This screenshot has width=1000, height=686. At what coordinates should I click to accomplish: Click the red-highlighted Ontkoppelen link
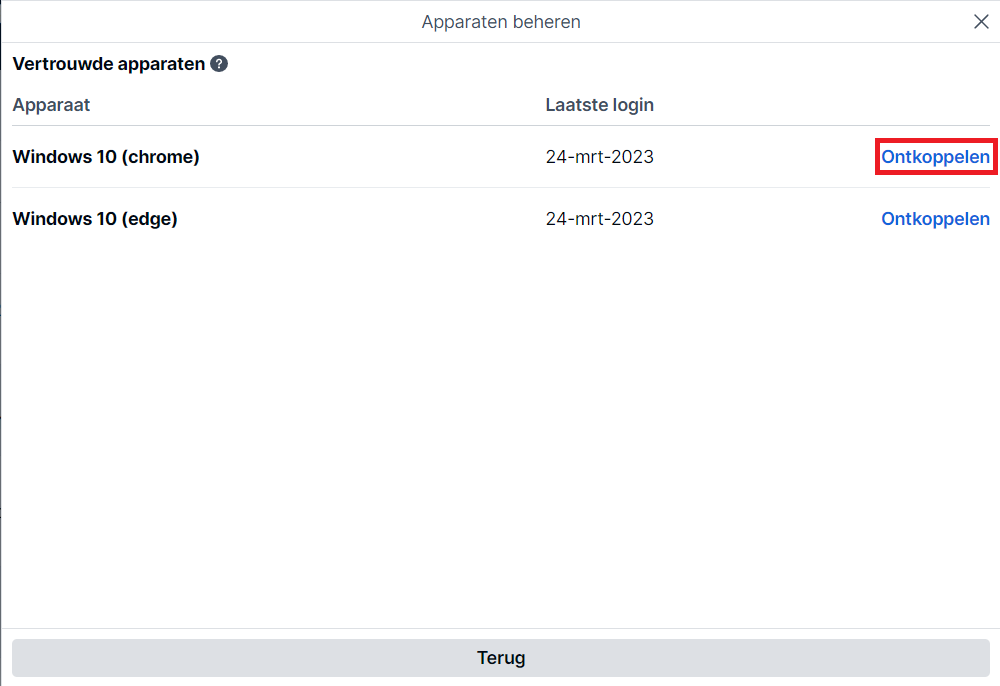tap(935, 157)
